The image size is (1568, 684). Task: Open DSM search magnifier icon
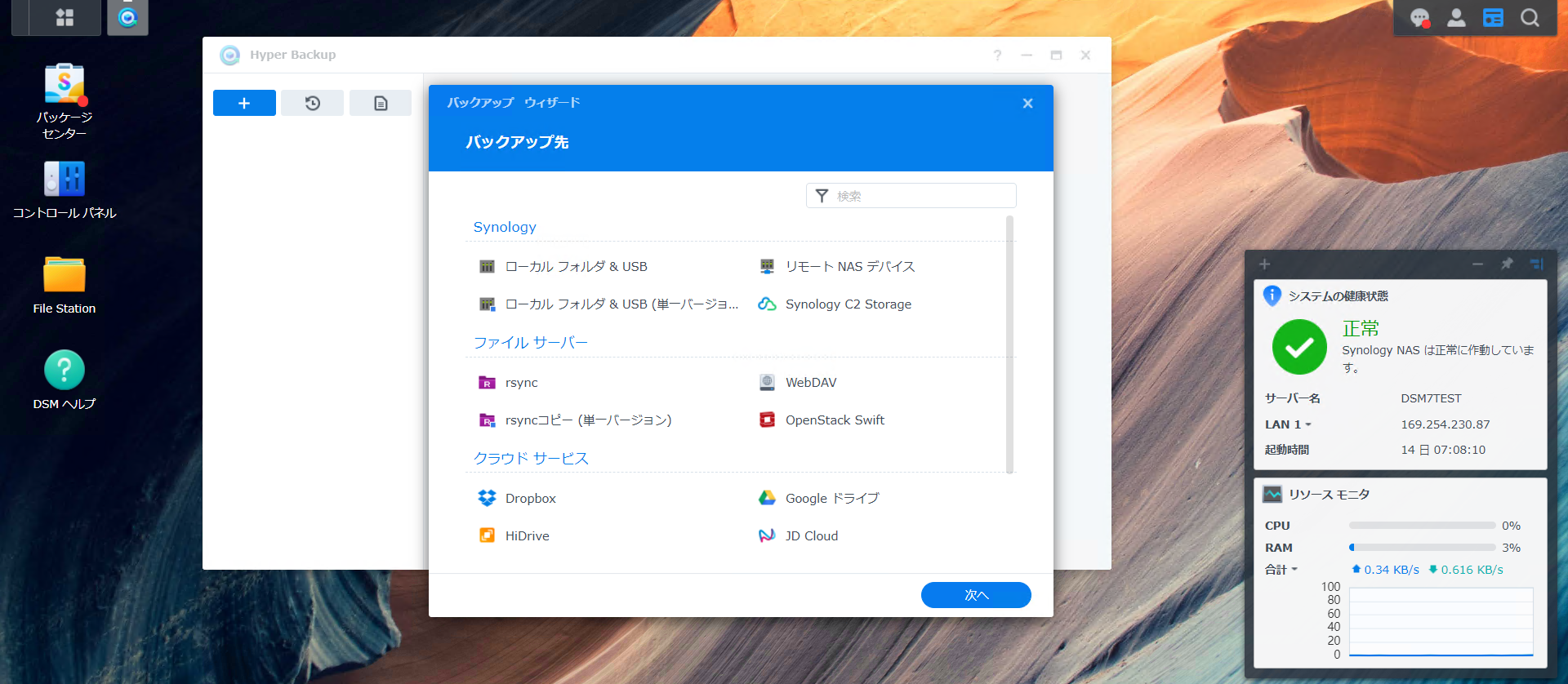(1530, 17)
